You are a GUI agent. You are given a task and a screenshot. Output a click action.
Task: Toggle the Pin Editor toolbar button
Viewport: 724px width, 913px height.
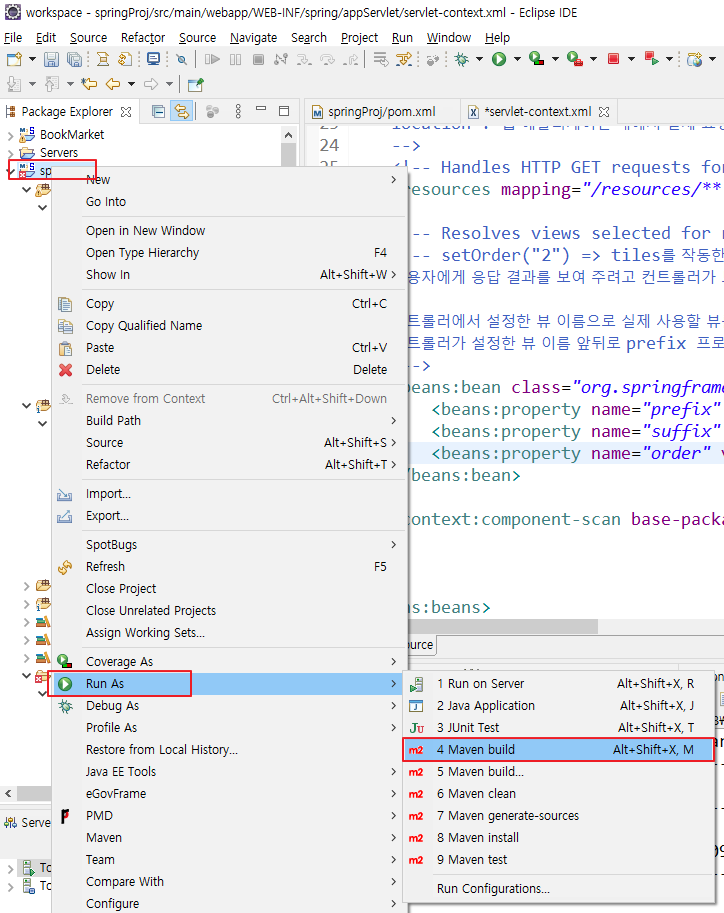tap(196, 84)
